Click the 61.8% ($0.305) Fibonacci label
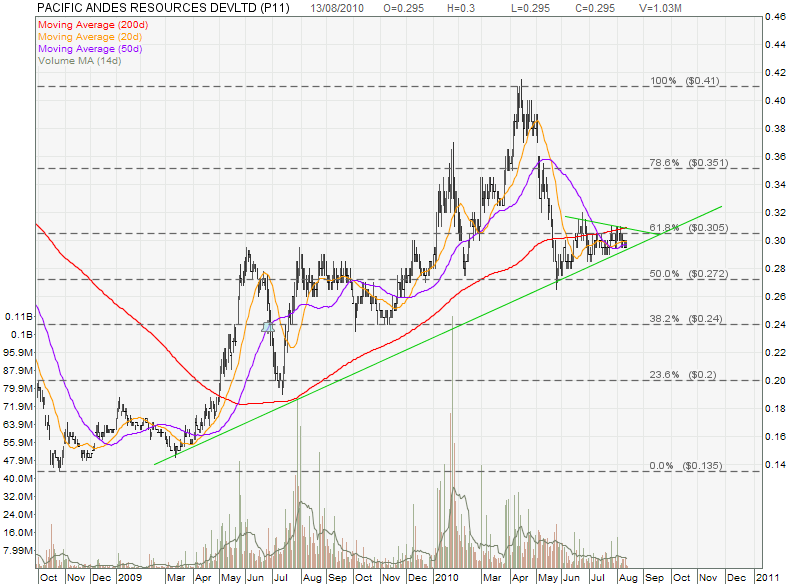 pyautogui.click(x=688, y=227)
